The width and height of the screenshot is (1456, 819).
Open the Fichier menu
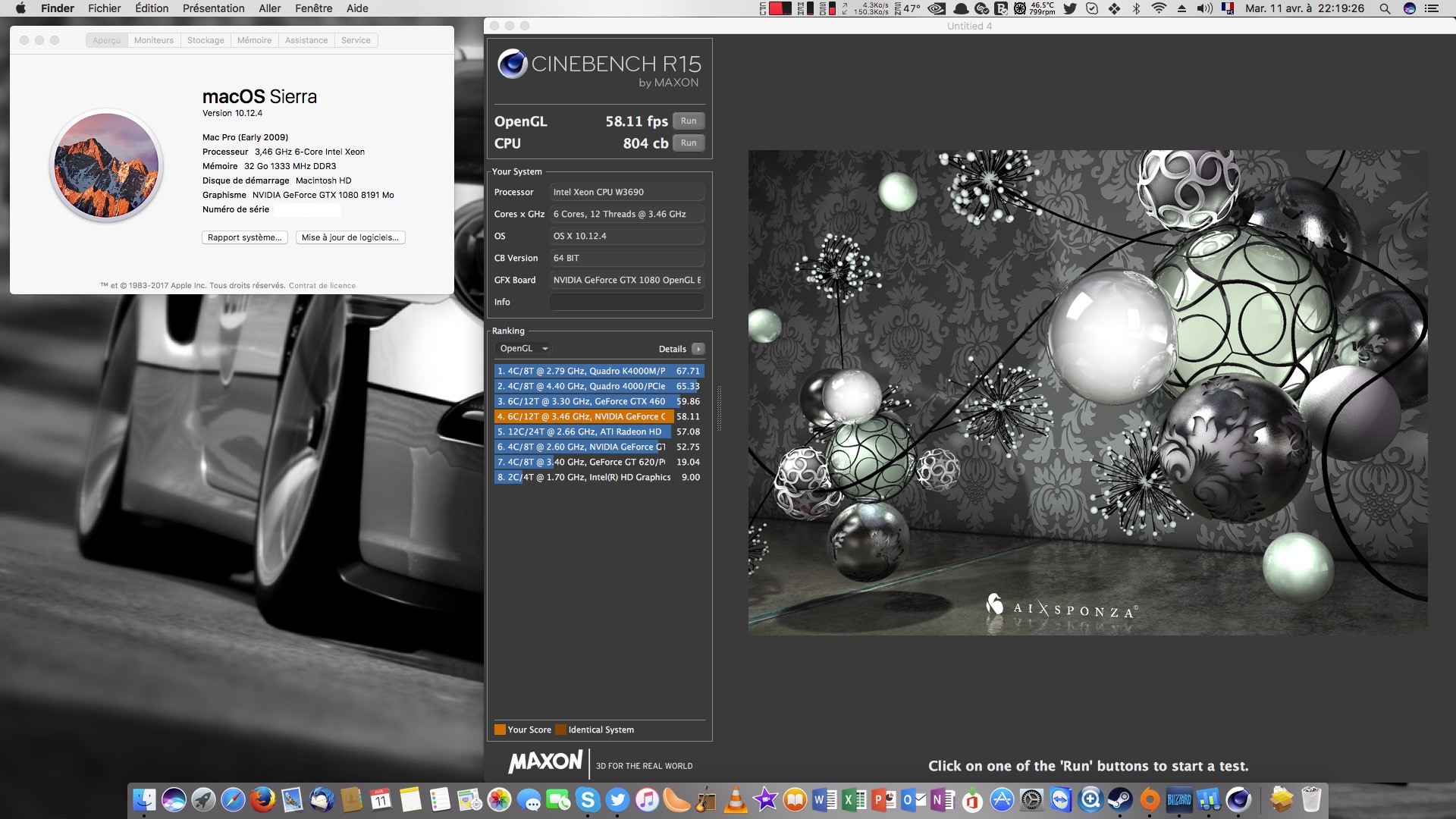(x=105, y=8)
